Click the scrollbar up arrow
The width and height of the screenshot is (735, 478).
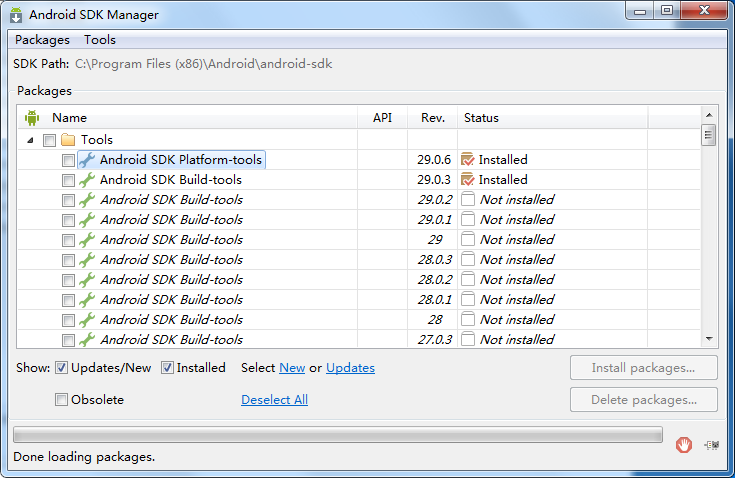tap(709, 115)
